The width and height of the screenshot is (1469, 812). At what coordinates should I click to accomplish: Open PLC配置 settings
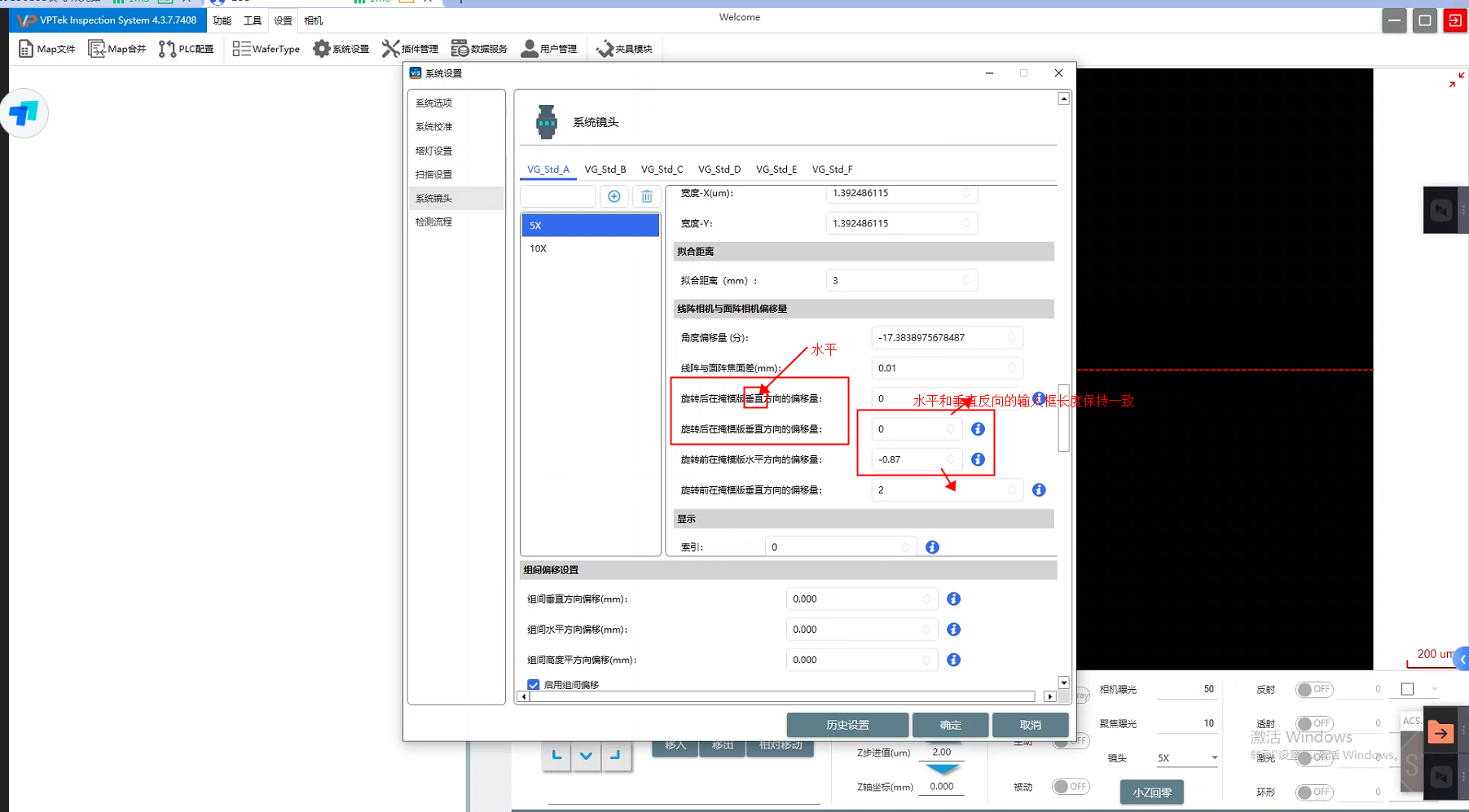tap(187, 49)
